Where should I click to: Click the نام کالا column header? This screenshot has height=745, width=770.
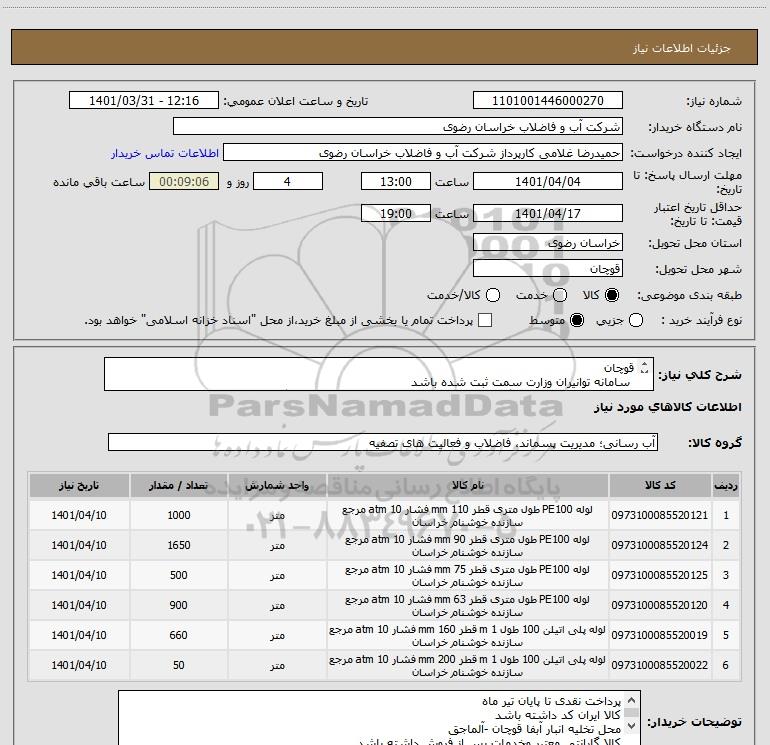468,485
